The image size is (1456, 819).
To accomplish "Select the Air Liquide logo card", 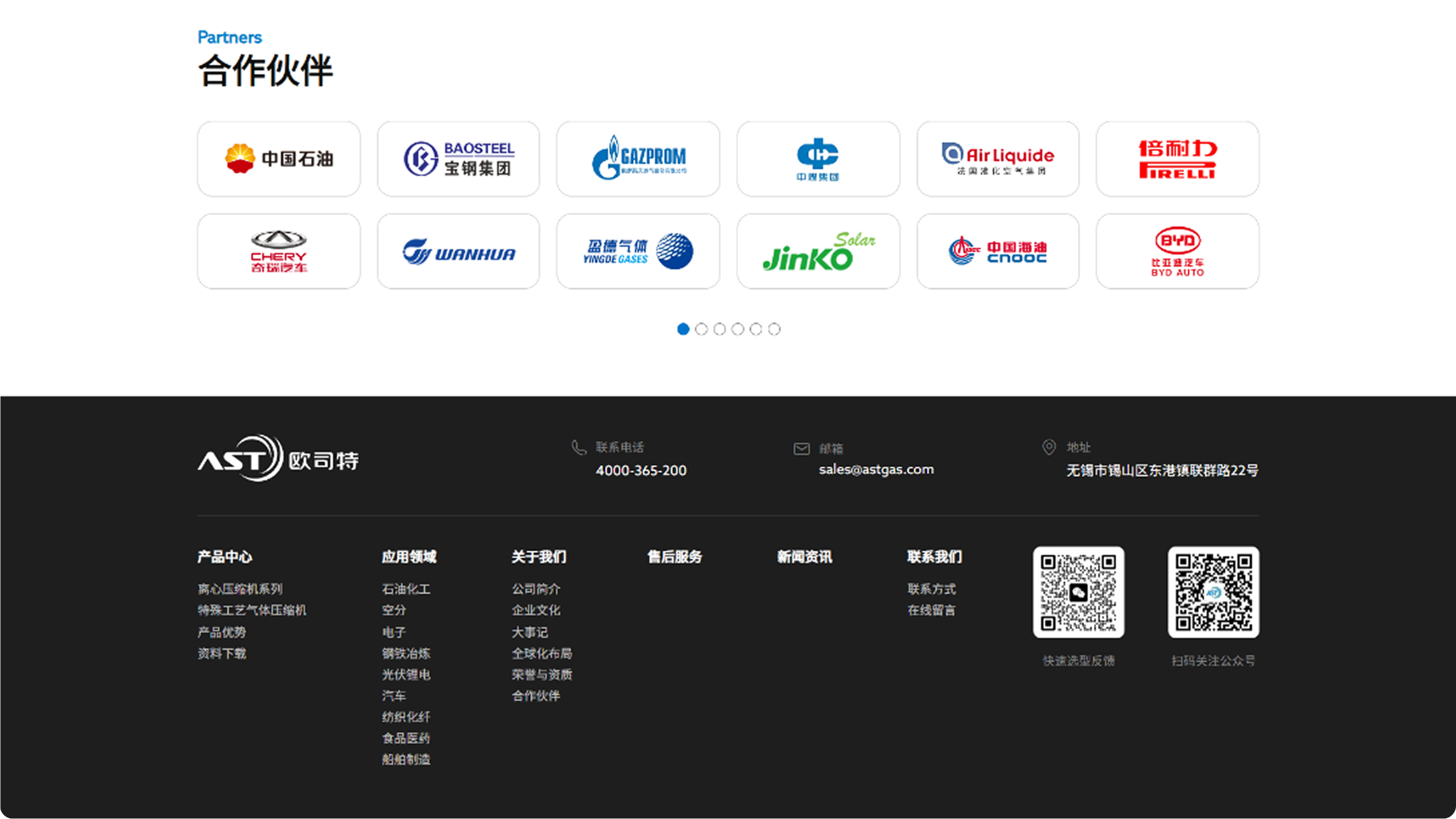I will coord(998,158).
